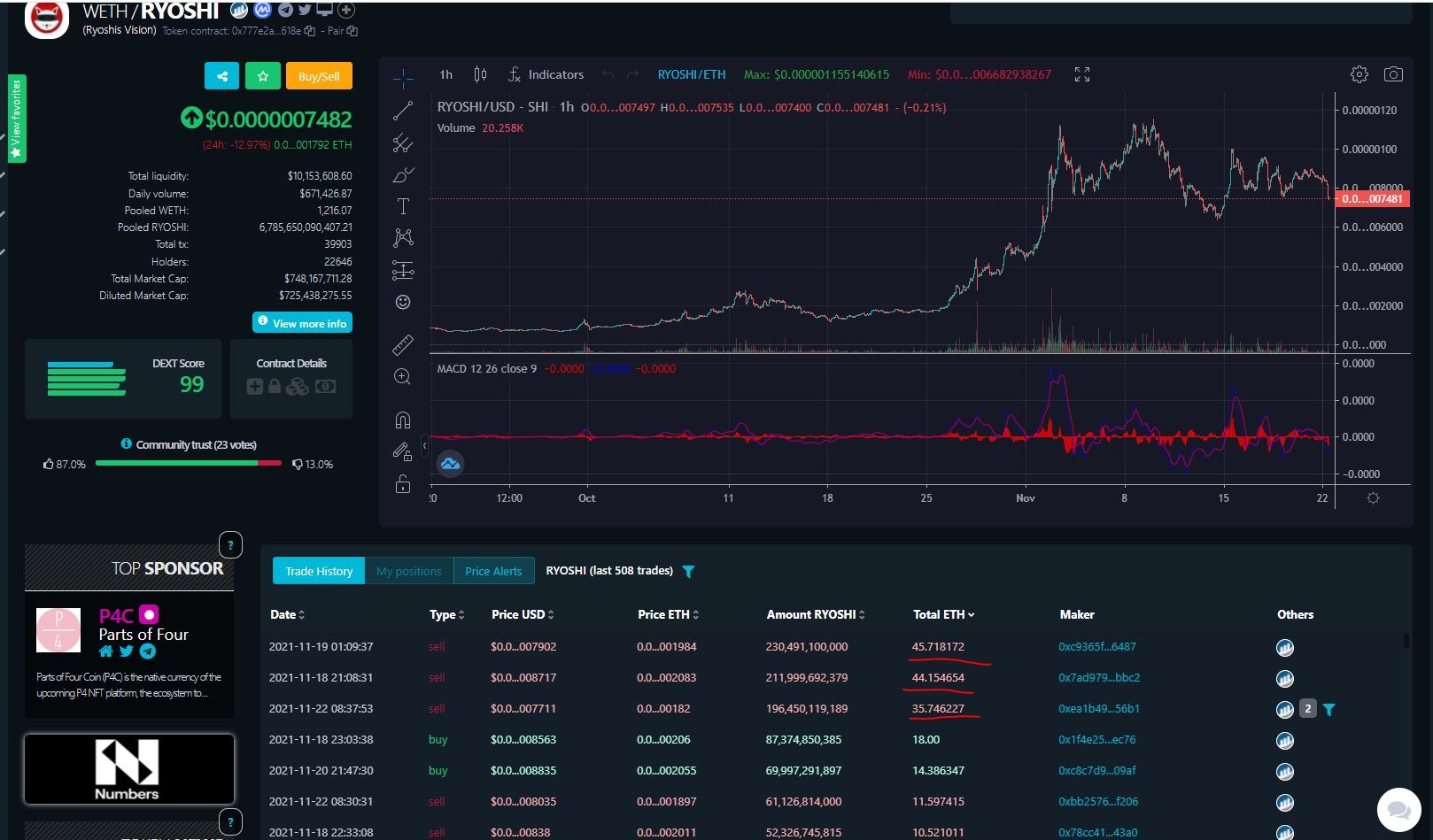Screen dimensions: 1433x840
Task: Collapse the MACD pane using side arrow
Action: 424,445
